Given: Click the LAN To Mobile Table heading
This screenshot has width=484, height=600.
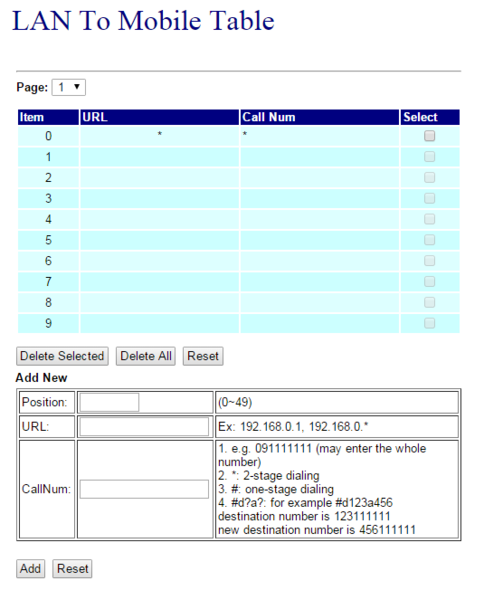Looking at the screenshot, I should click(x=143, y=21).
